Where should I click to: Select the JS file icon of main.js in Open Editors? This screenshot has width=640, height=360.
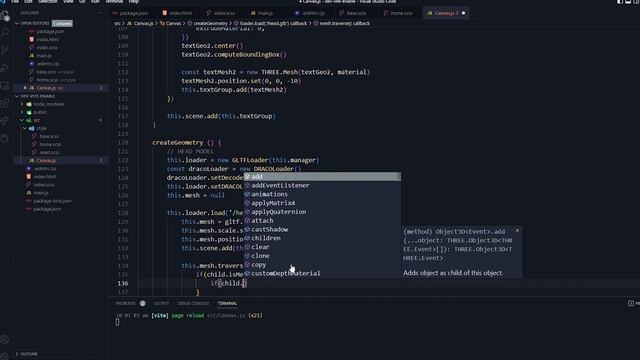32,56
